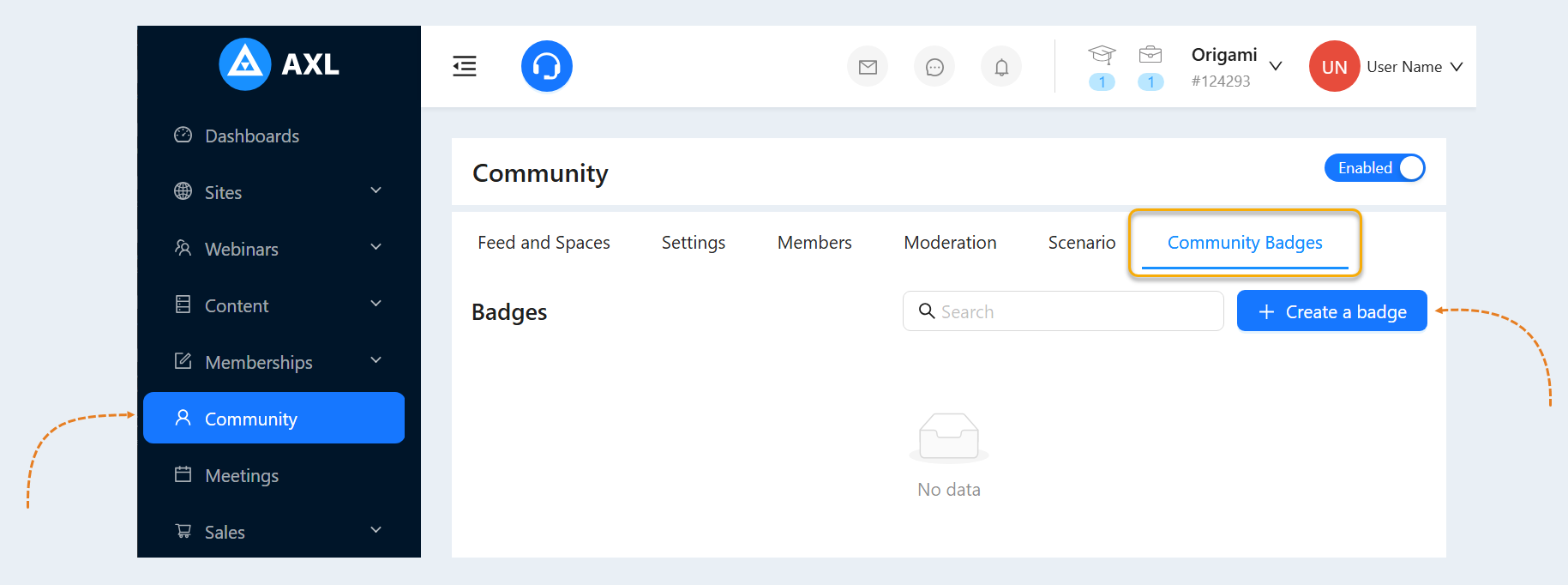
Task: Click the briefcase icon in header
Action: pos(1150,55)
